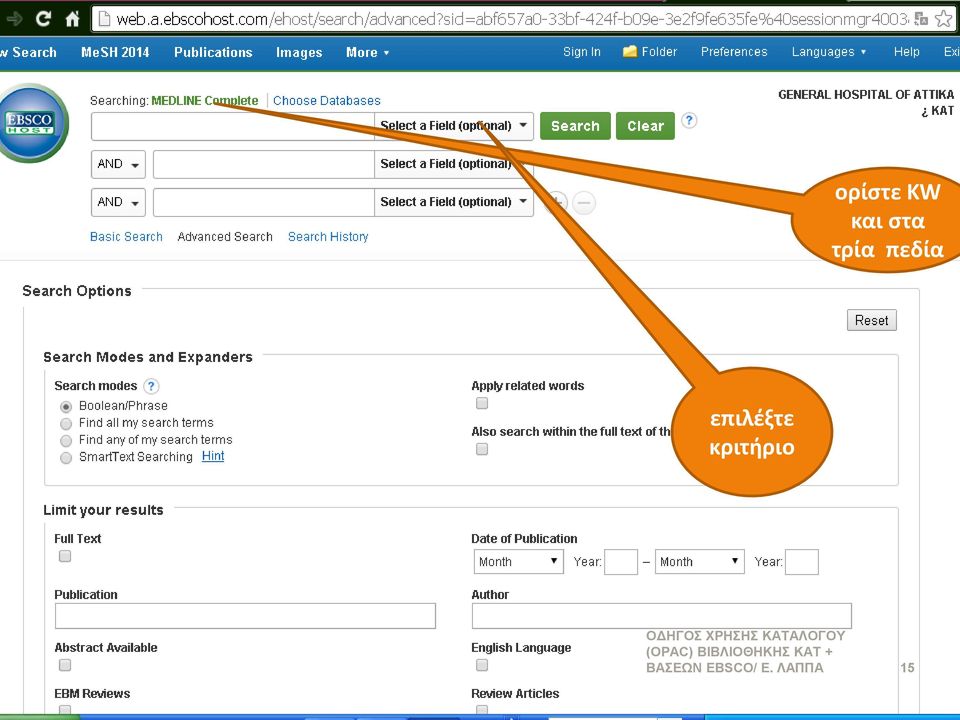
Task: Open the start Month dropdown
Action: (x=519, y=561)
